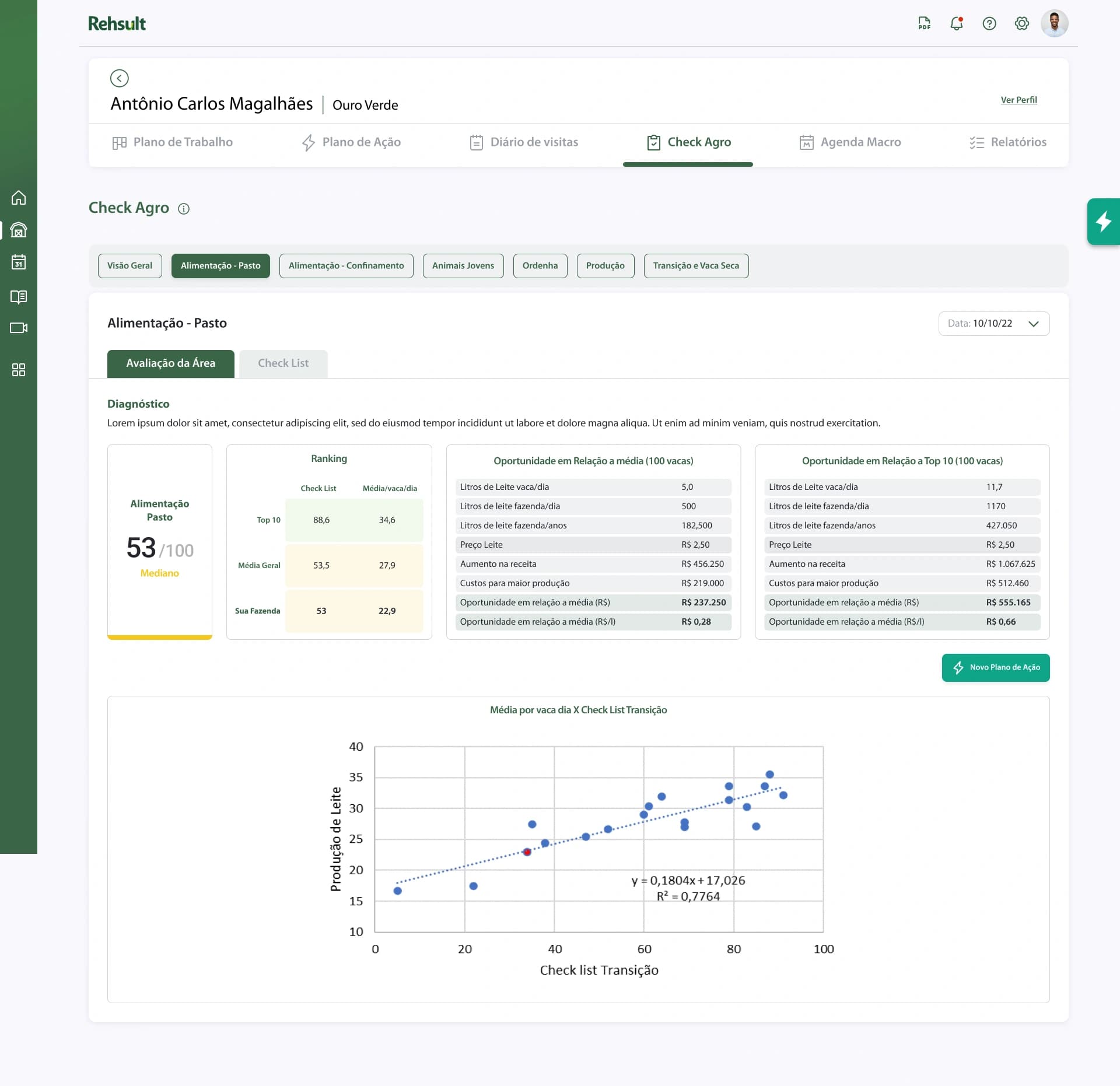Select Alimentação - Confinamento filter

tap(346, 266)
